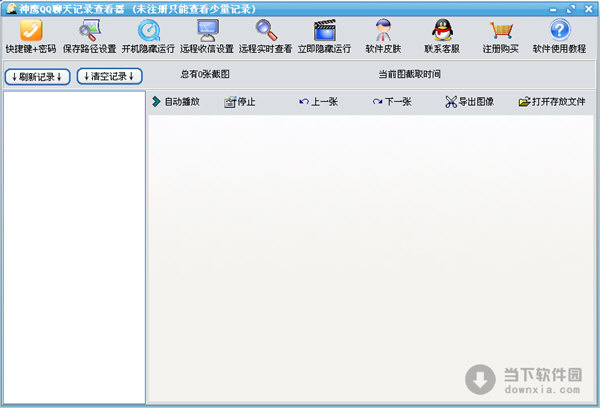
Task: Click the empty records list panel
Action: (74, 247)
